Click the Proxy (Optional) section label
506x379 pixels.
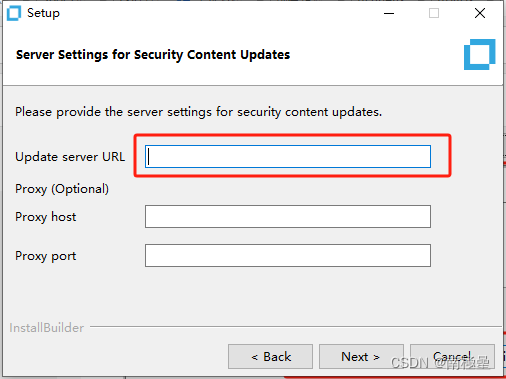62,189
